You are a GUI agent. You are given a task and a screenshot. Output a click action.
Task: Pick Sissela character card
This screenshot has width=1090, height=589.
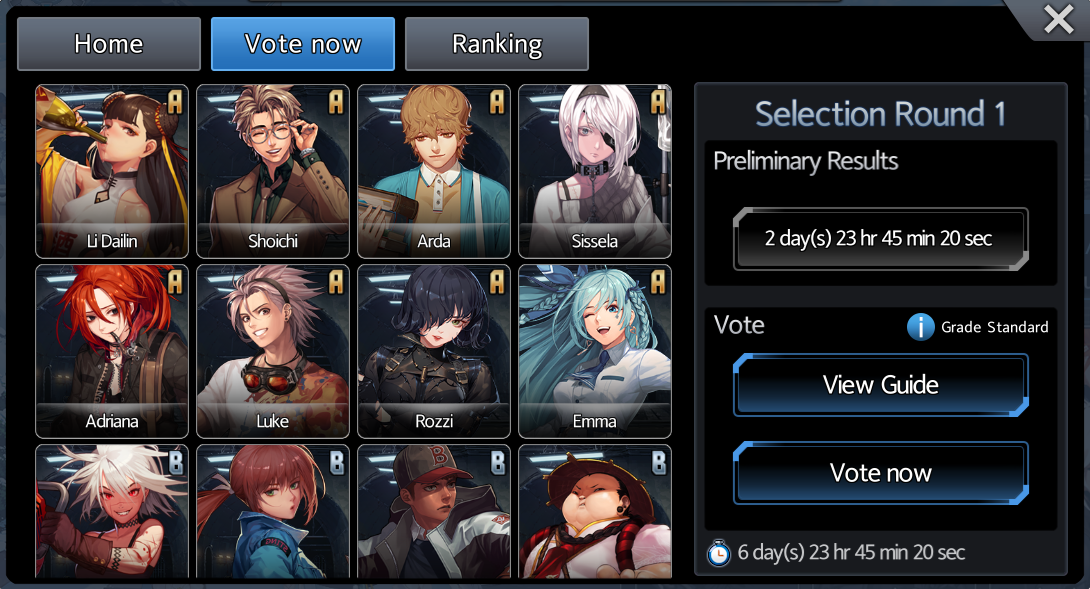[x=595, y=171]
